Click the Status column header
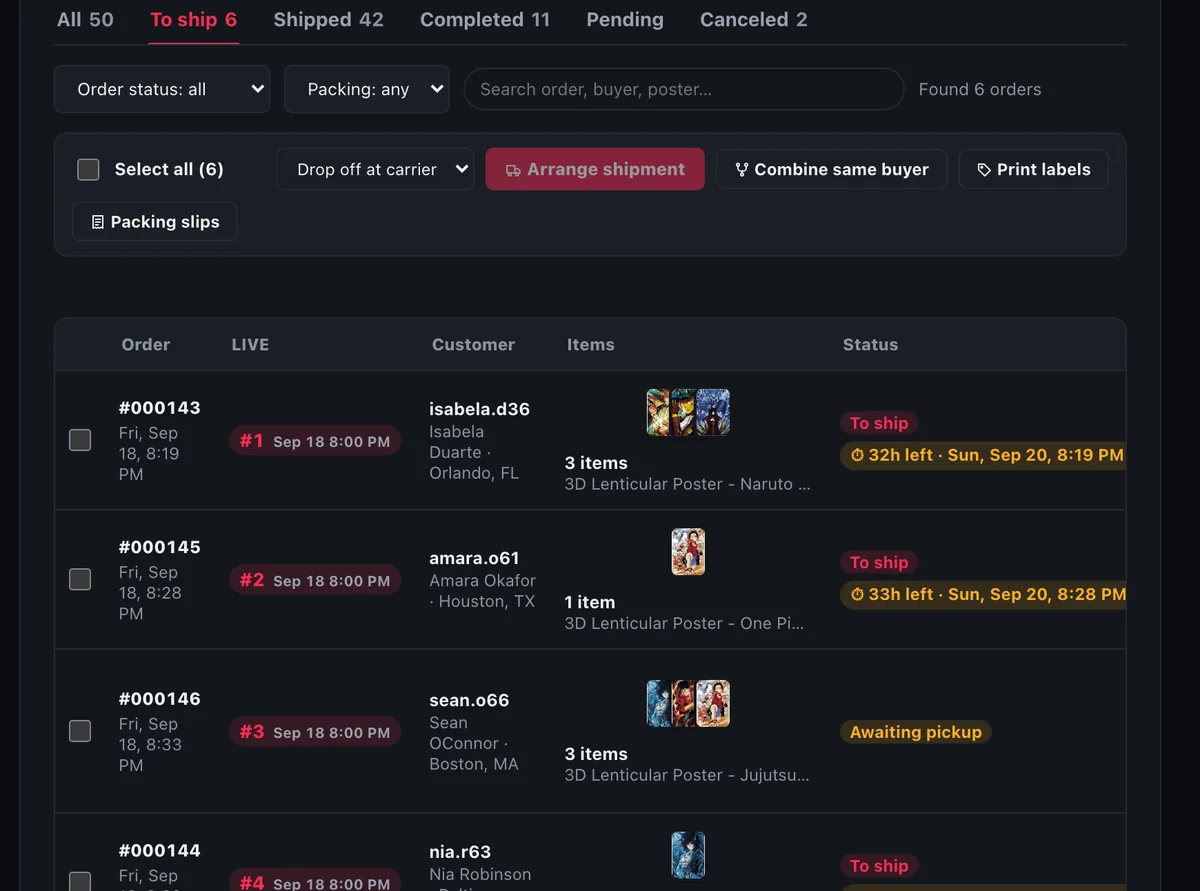 pyautogui.click(x=870, y=344)
